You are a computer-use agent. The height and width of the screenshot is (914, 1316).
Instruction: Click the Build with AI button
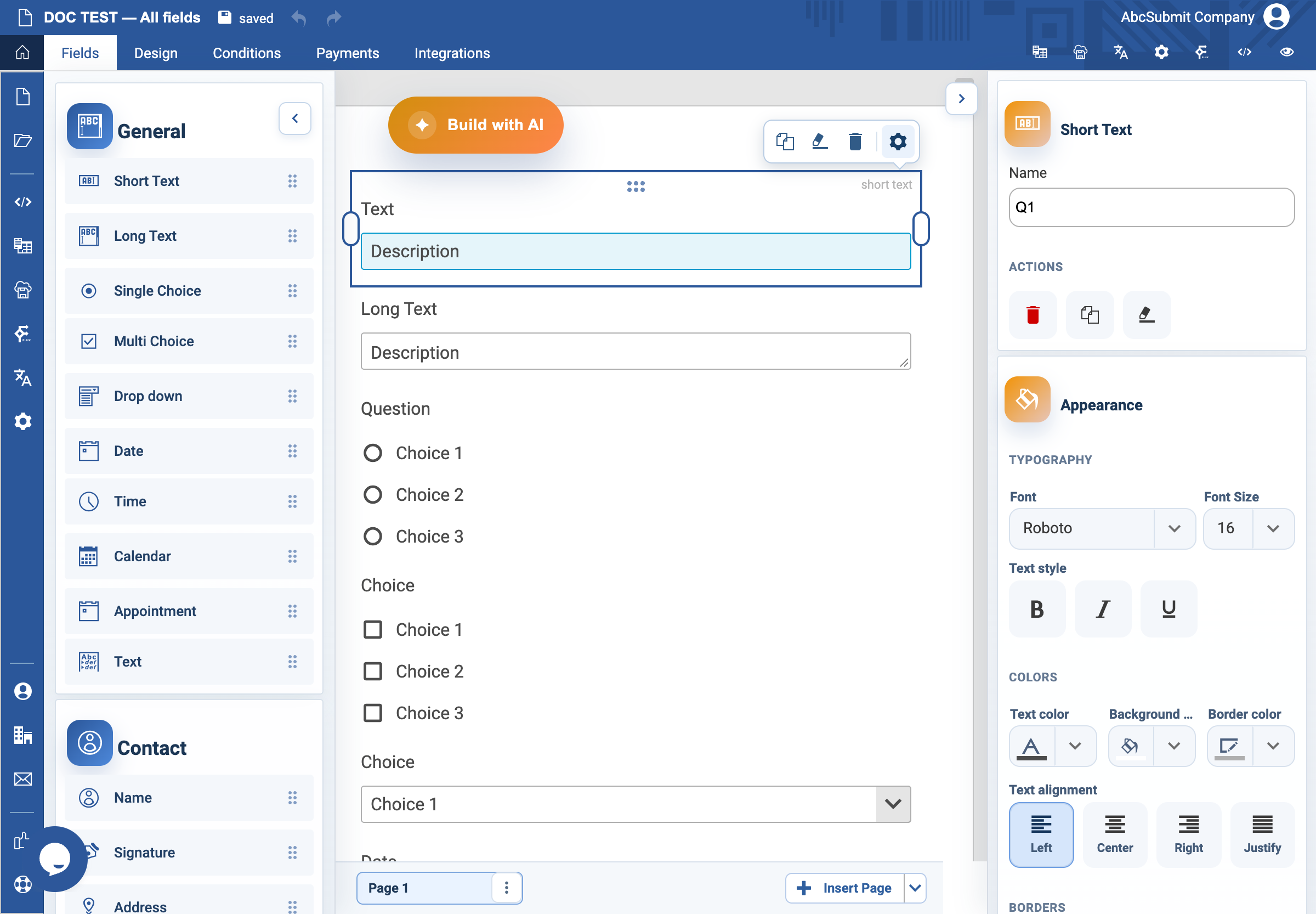point(475,125)
